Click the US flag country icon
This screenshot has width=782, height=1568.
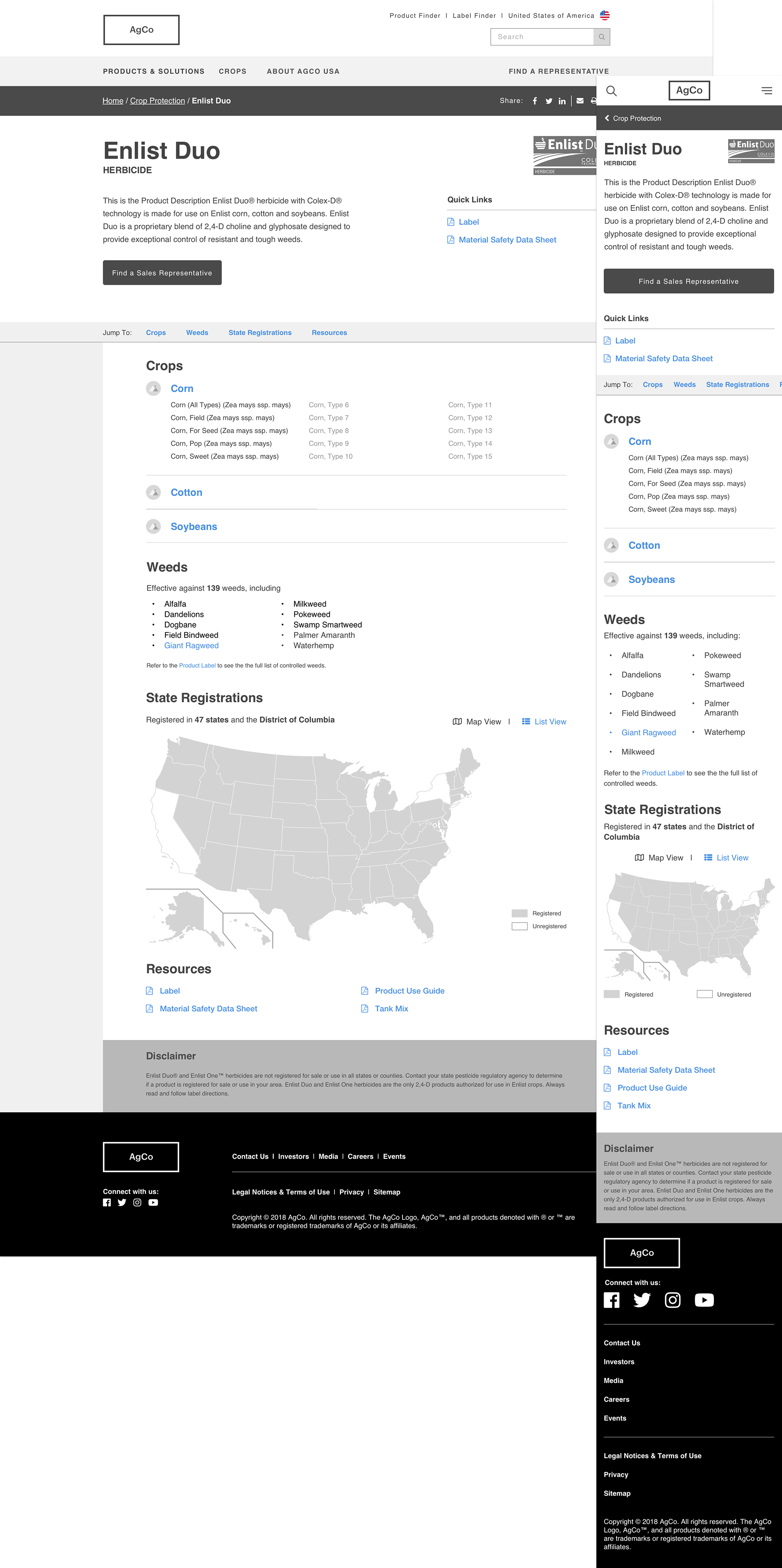604,15
